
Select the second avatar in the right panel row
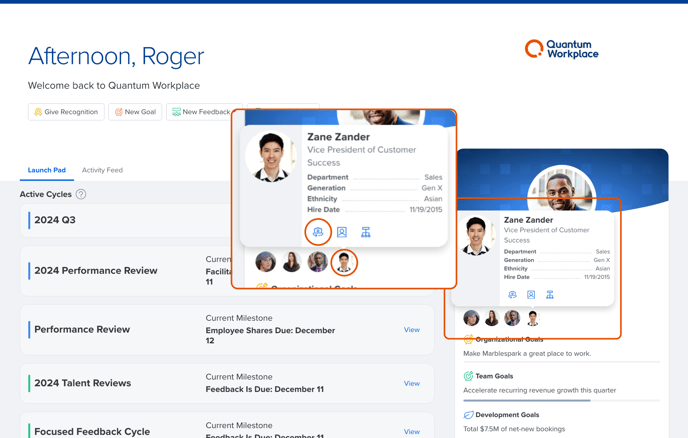coord(492,318)
